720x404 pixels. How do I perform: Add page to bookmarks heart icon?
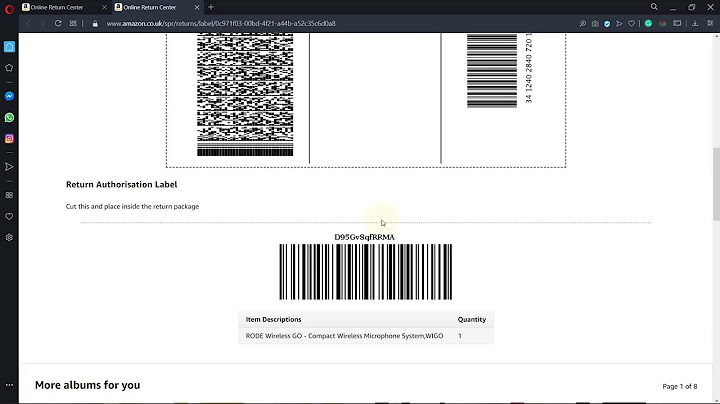(x=631, y=23)
